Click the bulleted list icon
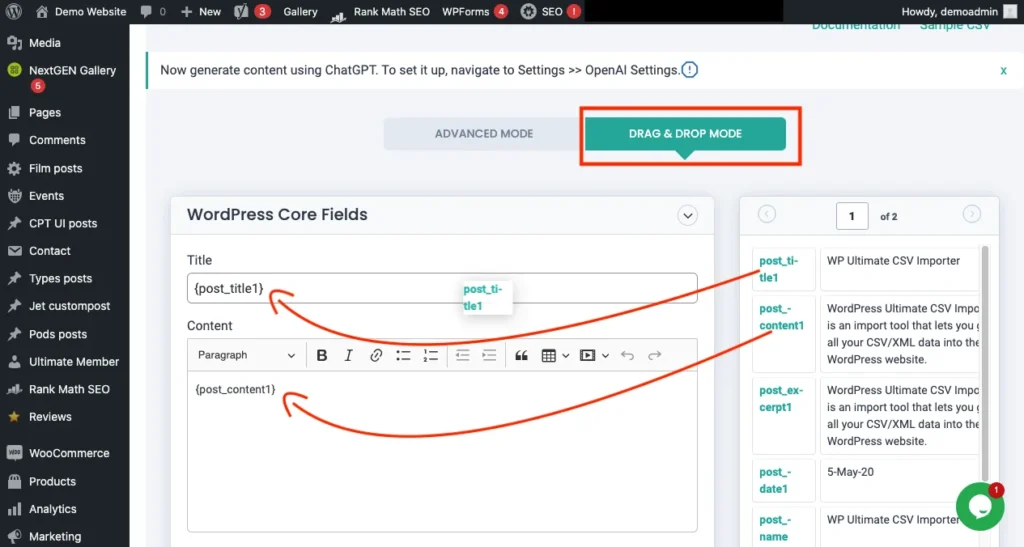This screenshot has height=547, width=1024. pyautogui.click(x=403, y=355)
